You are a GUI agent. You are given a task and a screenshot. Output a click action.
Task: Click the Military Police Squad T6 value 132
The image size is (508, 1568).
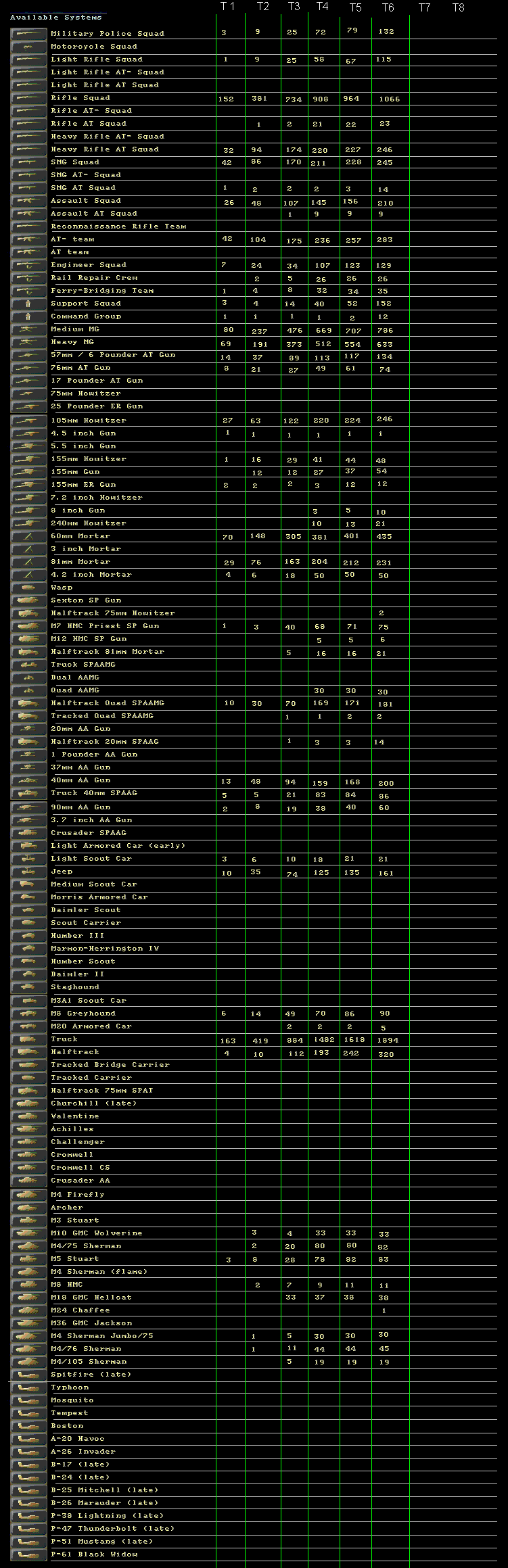pos(386,31)
